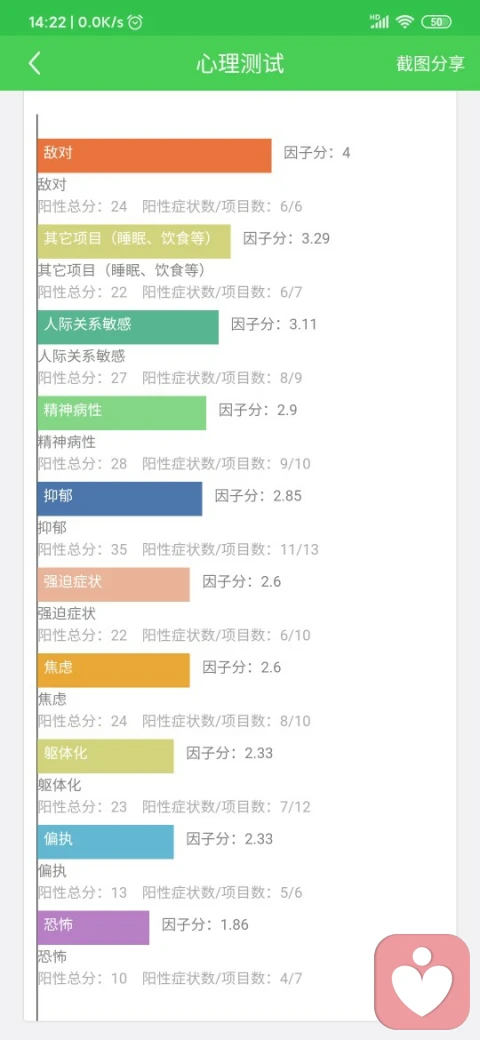Viewport: 480px width, 1040px height.
Task: Tap the HD signal strength icon
Action: coord(379,21)
